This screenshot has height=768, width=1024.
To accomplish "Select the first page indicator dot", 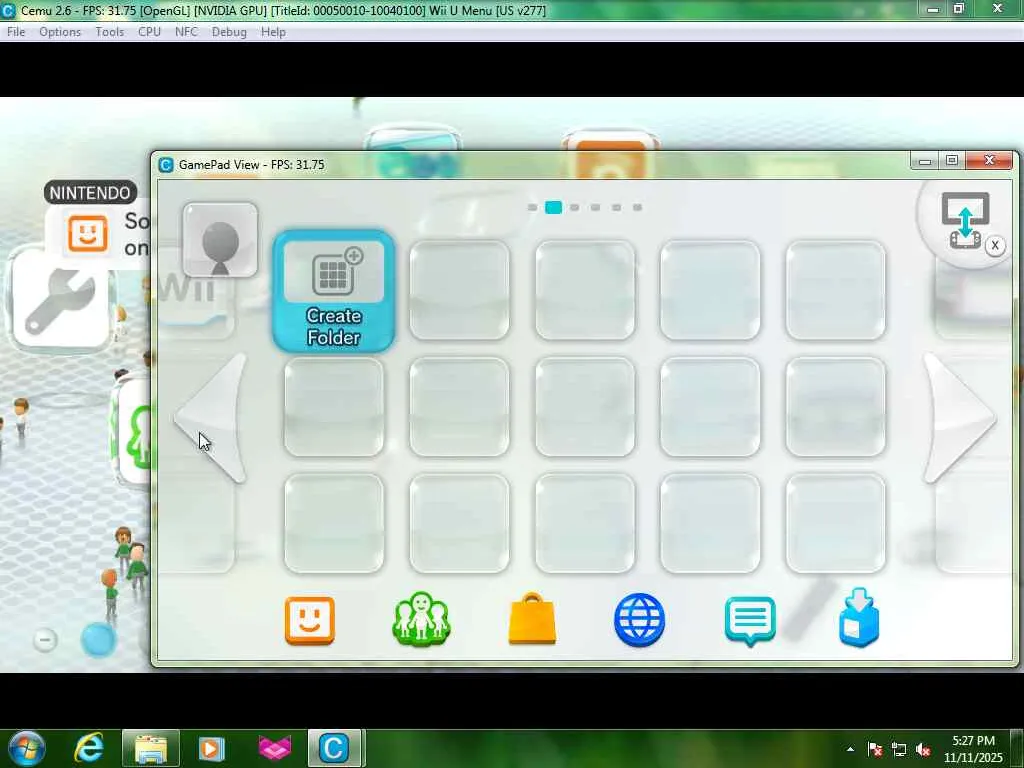I will (x=532, y=208).
